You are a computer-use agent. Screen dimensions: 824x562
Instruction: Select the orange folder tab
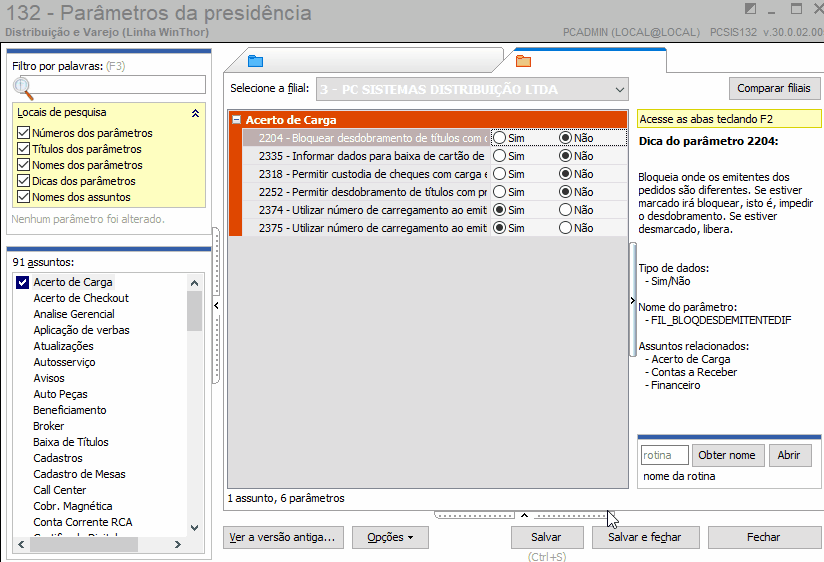523,62
